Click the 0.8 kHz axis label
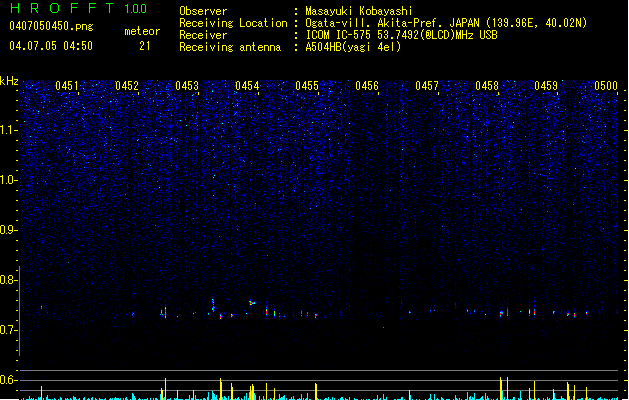Image resolution: width=629 pixels, height=400 pixels. coord(9,280)
